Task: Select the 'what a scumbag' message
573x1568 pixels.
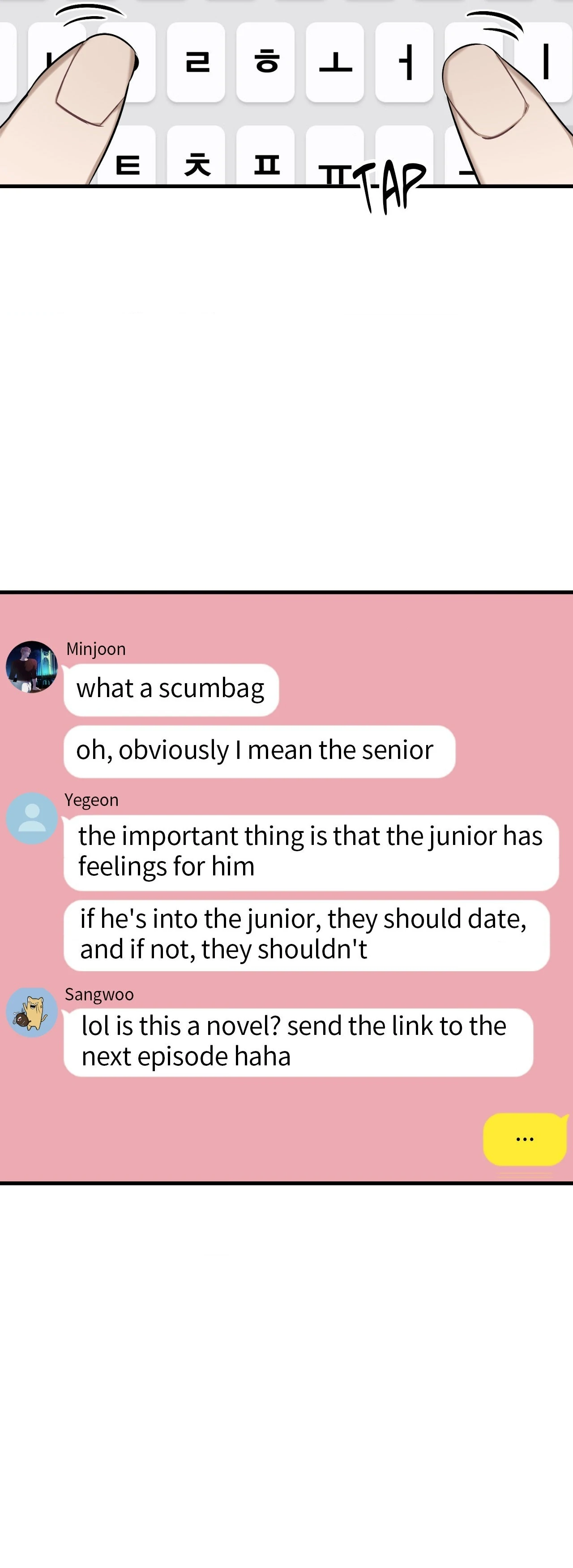Action: (x=171, y=689)
